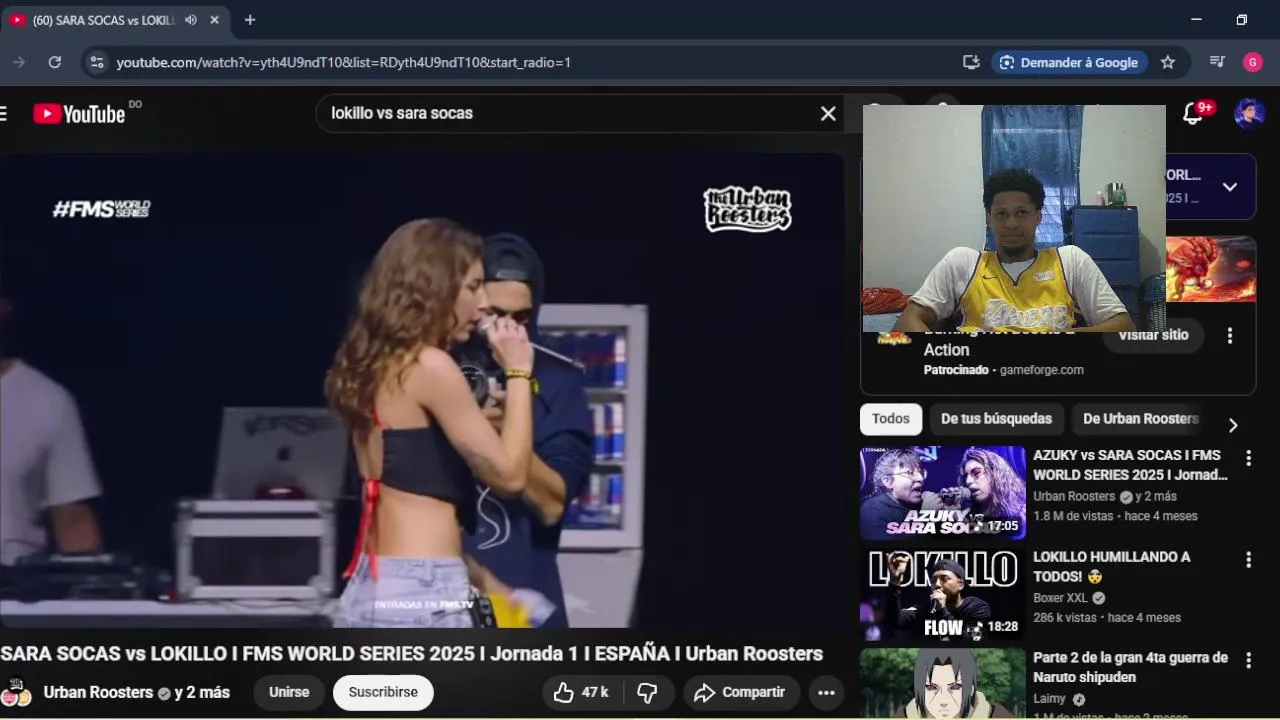1280x720 pixels.
Task: Open options for LOKILLO HUMILLANDO A TODOS video
Action: pyautogui.click(x=1248, y=560)
